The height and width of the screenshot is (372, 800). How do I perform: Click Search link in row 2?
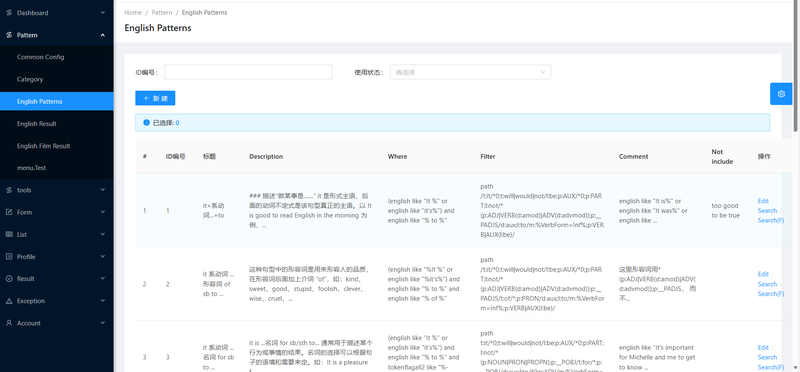point(767,284)
